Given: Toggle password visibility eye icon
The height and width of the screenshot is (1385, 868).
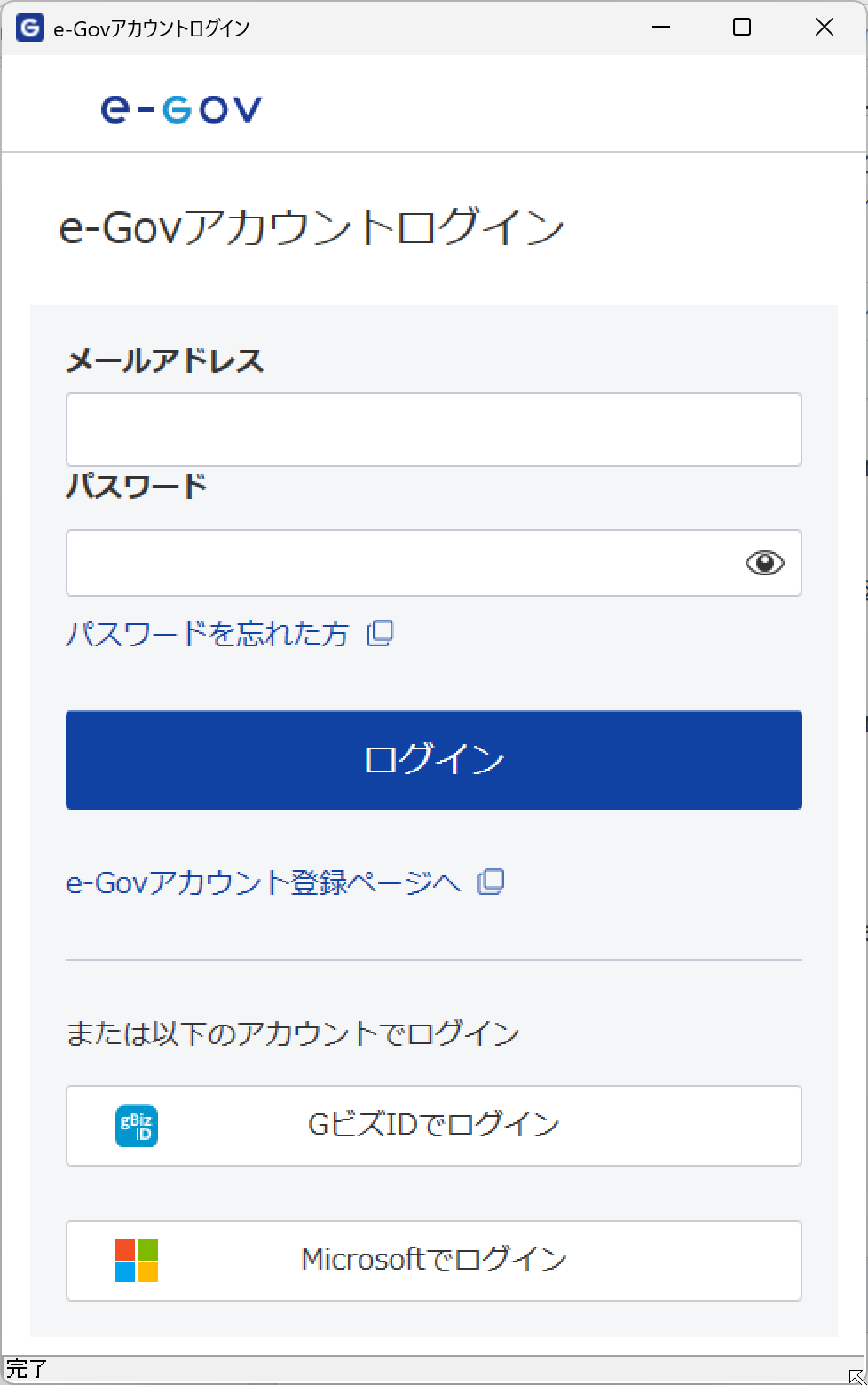Looking at the screenshot, I should pyautogui.click(x=764, y=563).
